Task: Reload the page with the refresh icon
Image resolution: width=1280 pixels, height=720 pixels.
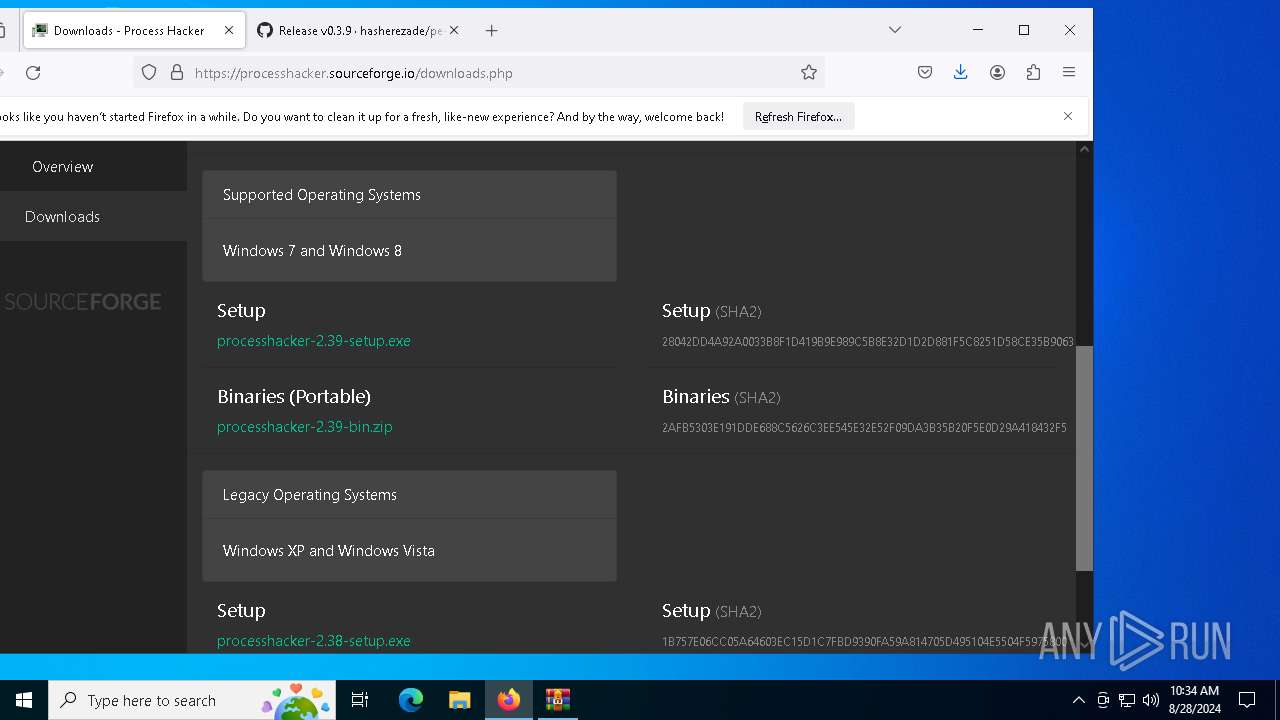Action: coord(33,72)
